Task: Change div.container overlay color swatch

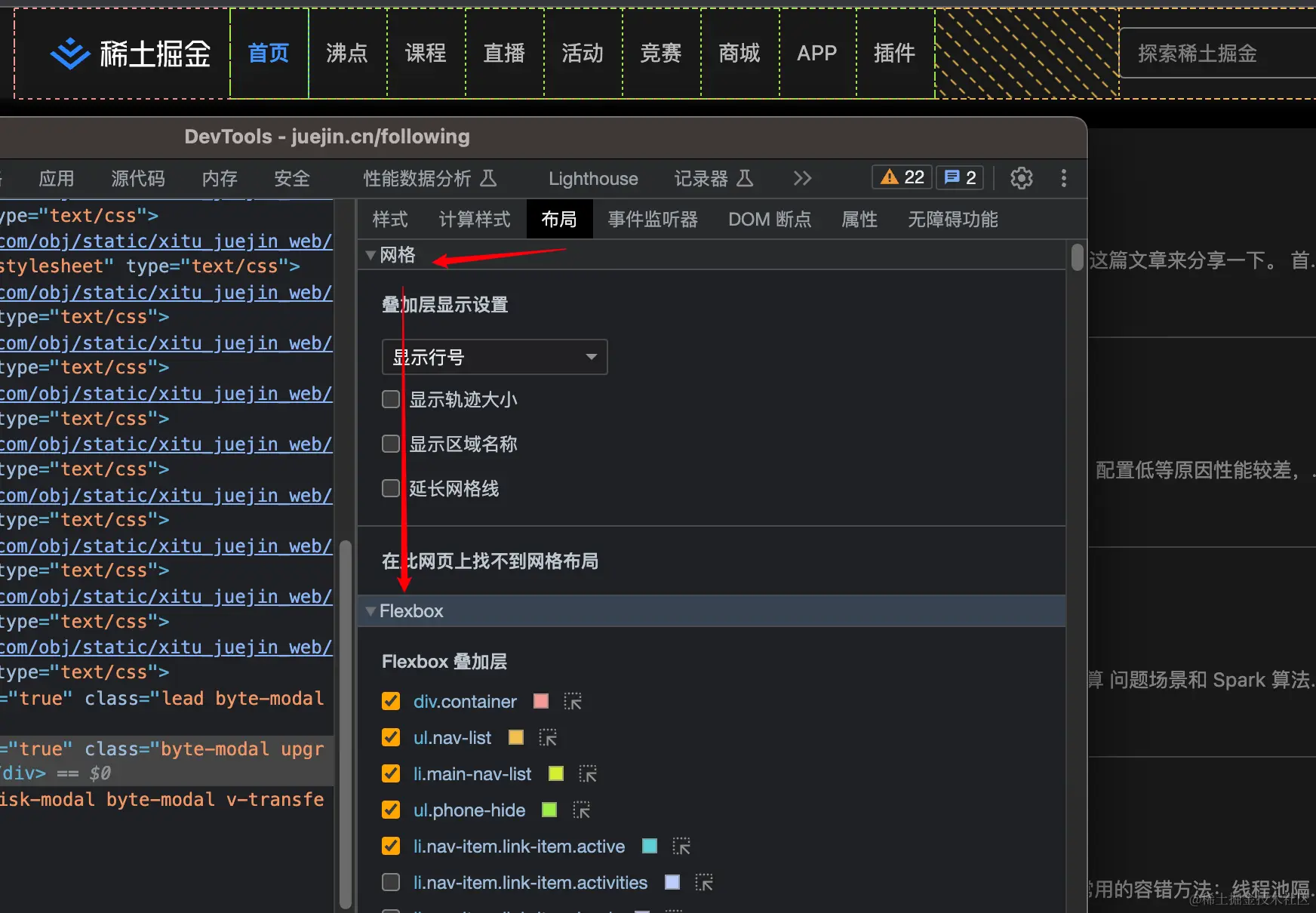Action: tap(541, 701)
